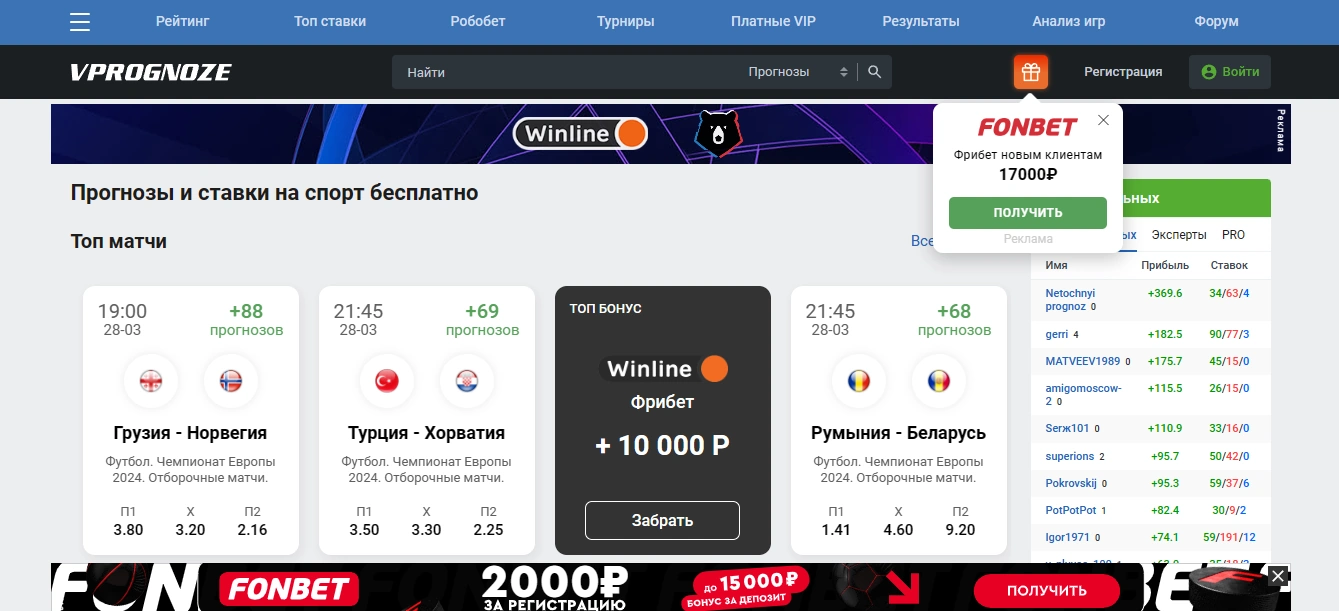Click the search magnifier icon
Image resolution: width=1339 pixels, height=611 pixels.
pos(874,72)
